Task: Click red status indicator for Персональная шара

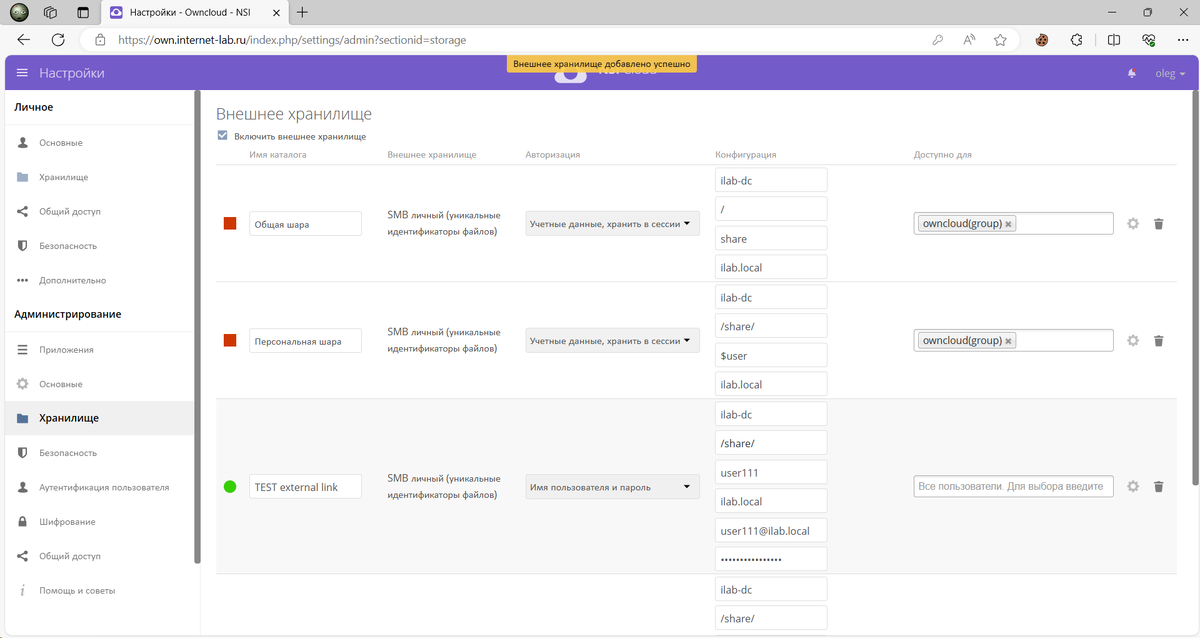Action: 230,341
